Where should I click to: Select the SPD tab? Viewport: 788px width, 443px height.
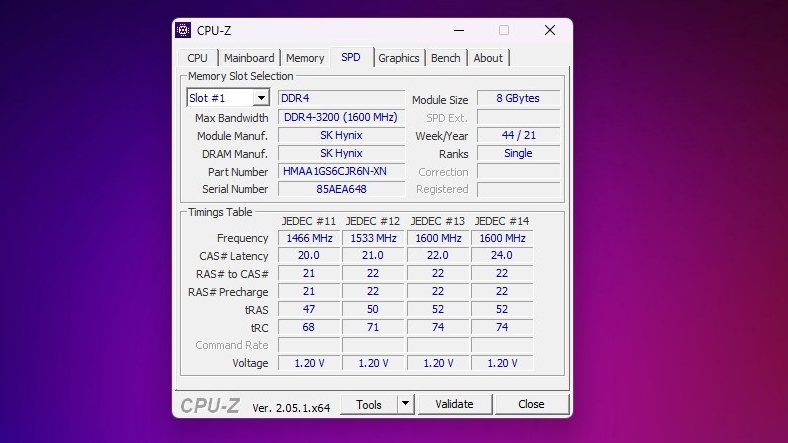[x=351, y=58]
